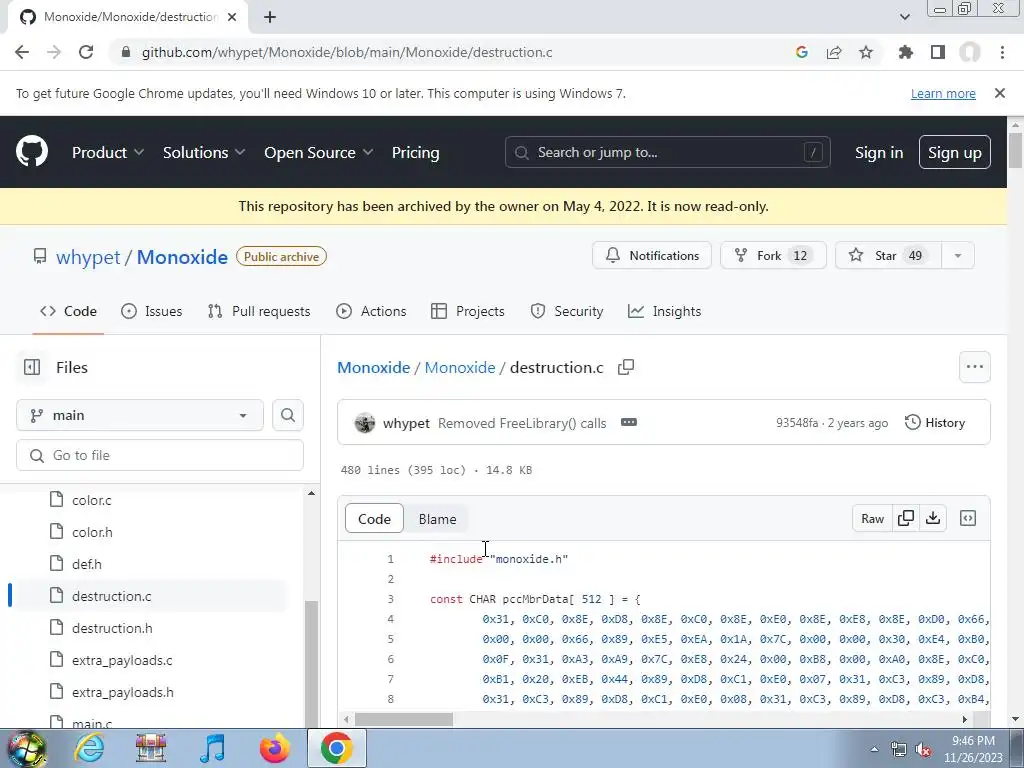The image size is (1024, 768).
Task: Expand the commit message ellipsis
Action: pos(628,423)
